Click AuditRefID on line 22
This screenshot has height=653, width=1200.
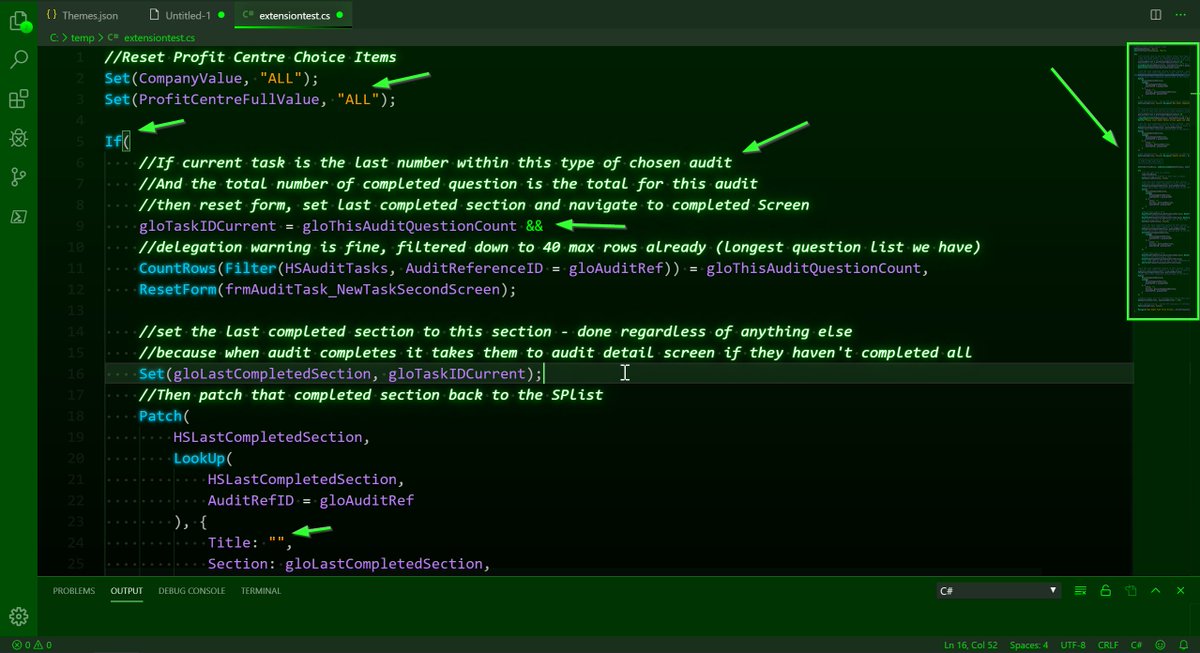(x=249, y=500)
